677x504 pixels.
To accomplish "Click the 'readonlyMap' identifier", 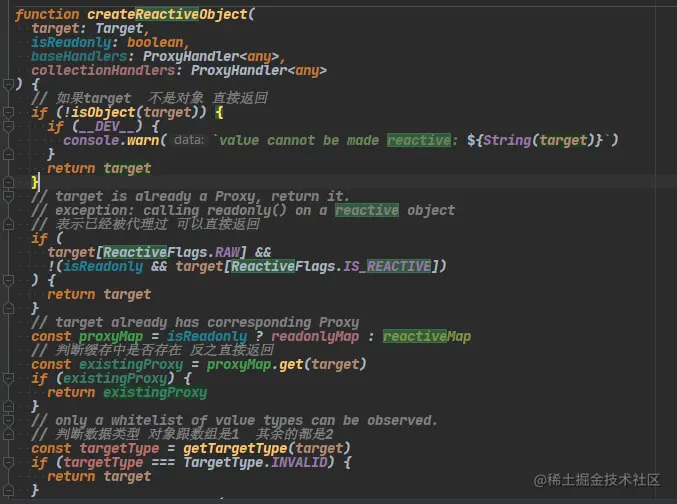I will (315, 336).
